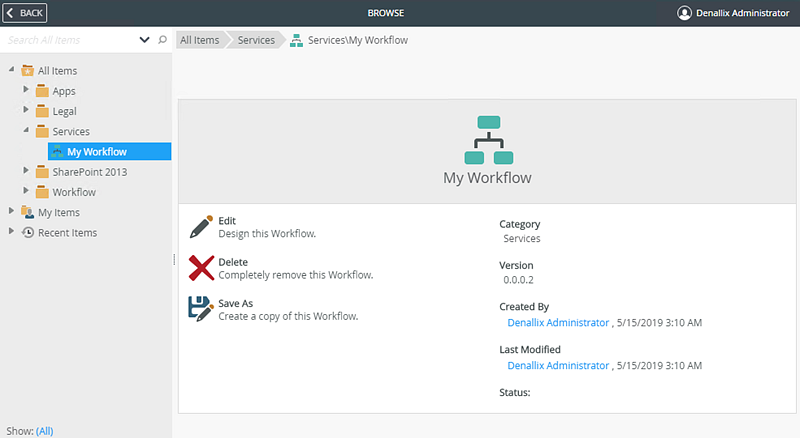The height and width of the screenshot is (439, 800).
Task: Expand the Legal folder node
Action: click(26, 111)
